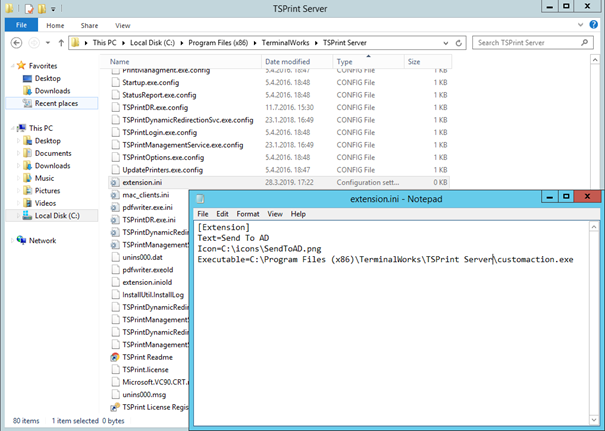Click the Up one level arrow
605x431 pixels.
click(x=62, y=43)
